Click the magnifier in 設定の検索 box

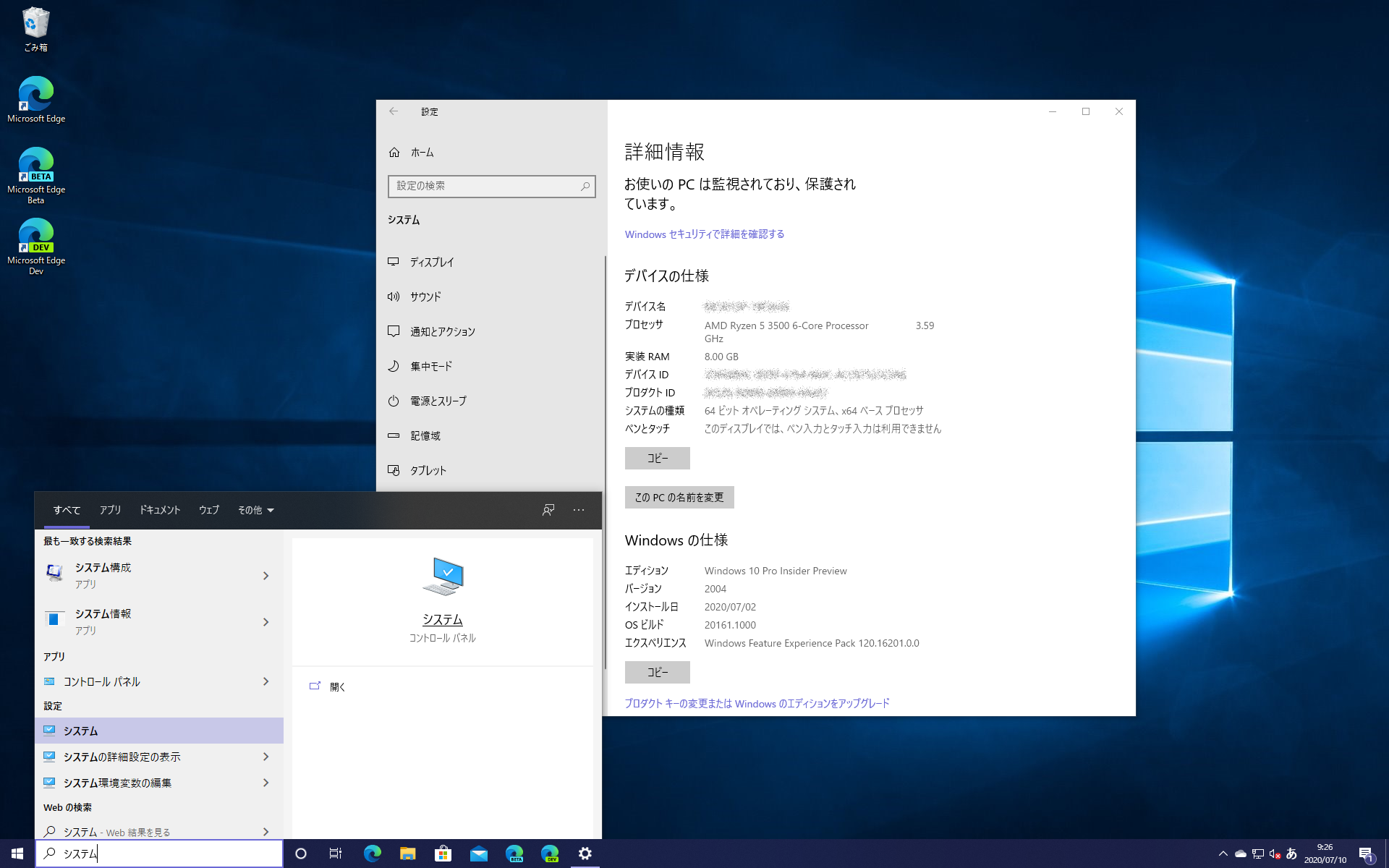(x=585, y=186)
